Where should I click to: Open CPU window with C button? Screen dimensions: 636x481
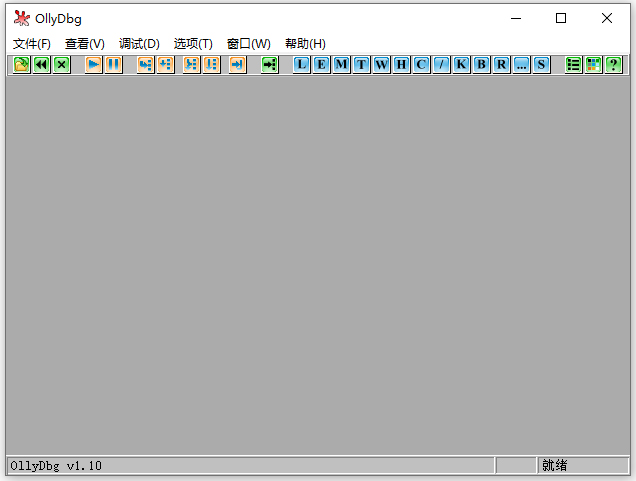click(x=421, y=65)
